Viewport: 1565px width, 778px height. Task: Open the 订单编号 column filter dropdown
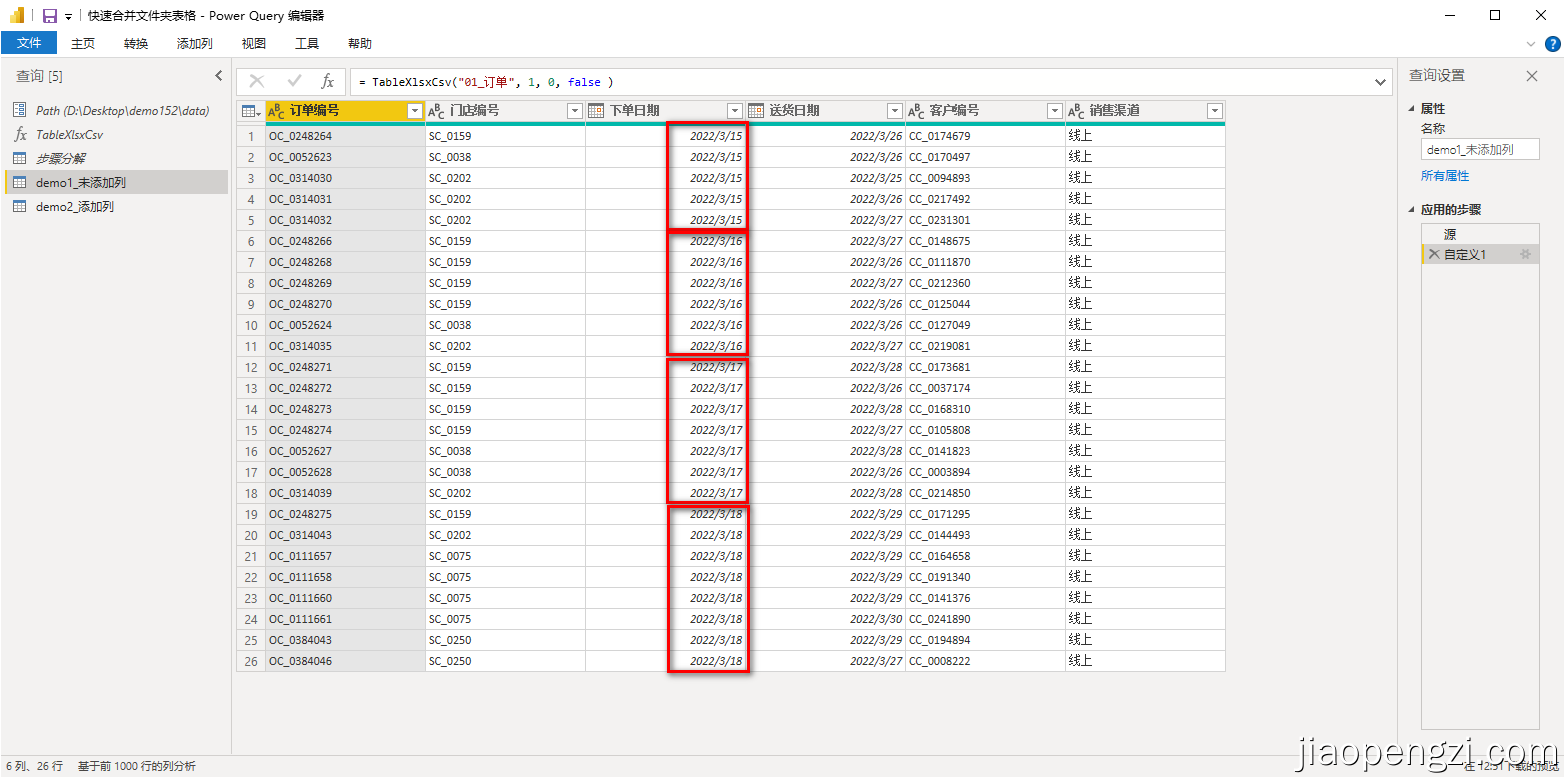click(x=415, y=111)
